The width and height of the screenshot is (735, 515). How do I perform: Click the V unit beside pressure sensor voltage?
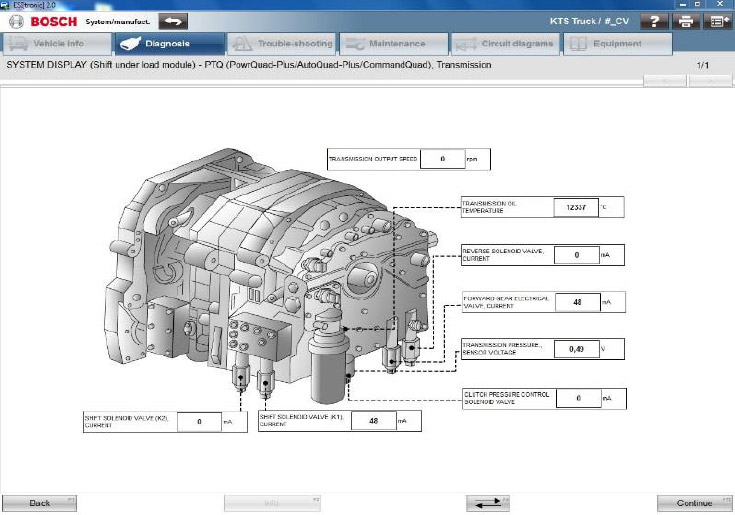[603, 349]
